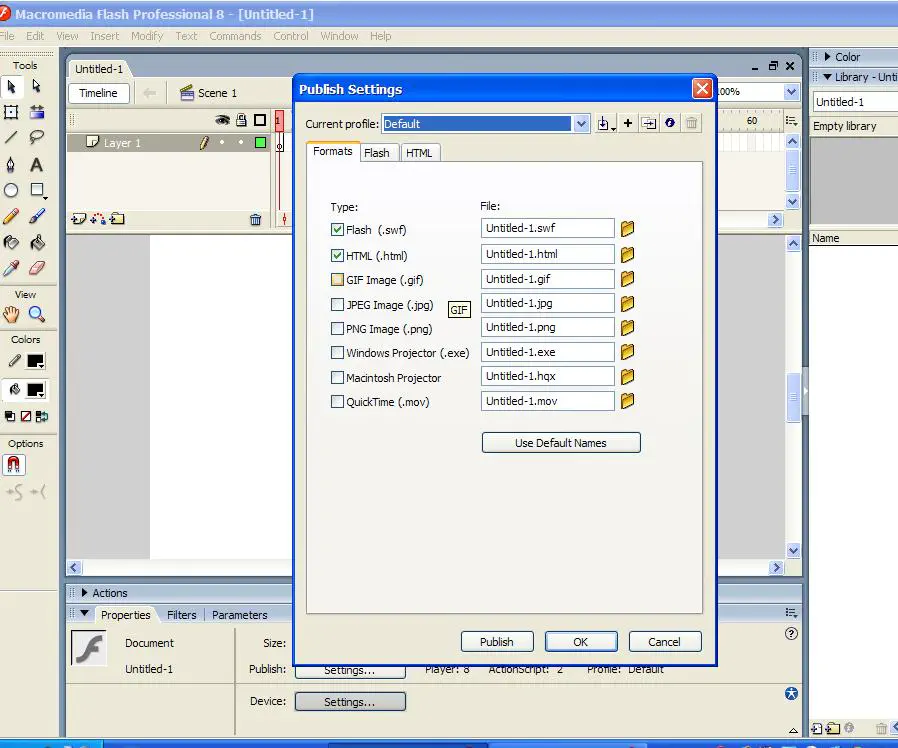Open the HTML settings tab

(419, 153)
